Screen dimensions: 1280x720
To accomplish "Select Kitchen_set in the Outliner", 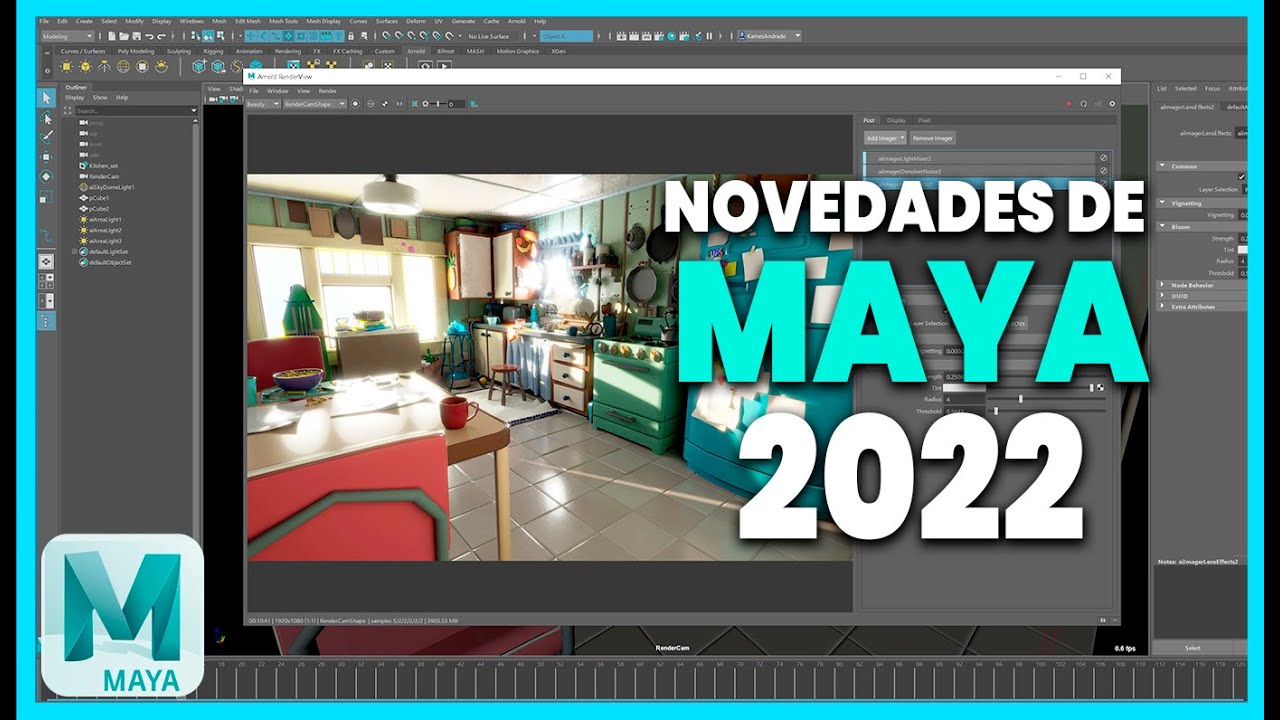I will click(104, 165).
